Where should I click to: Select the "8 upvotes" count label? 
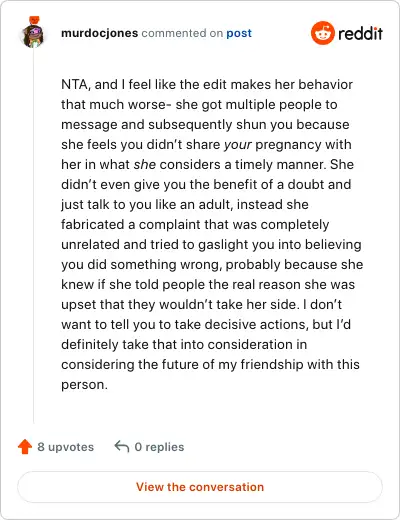(66, 447)
